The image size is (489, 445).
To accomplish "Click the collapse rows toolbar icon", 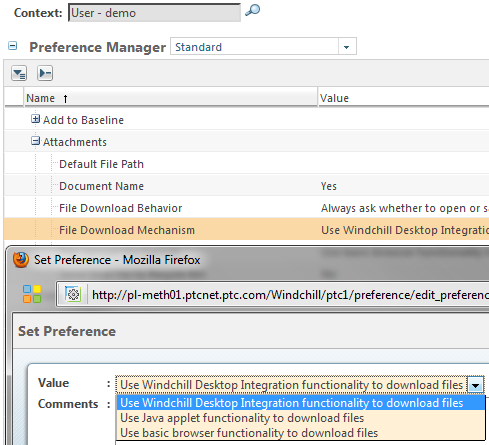I will [x=45, y=73].
